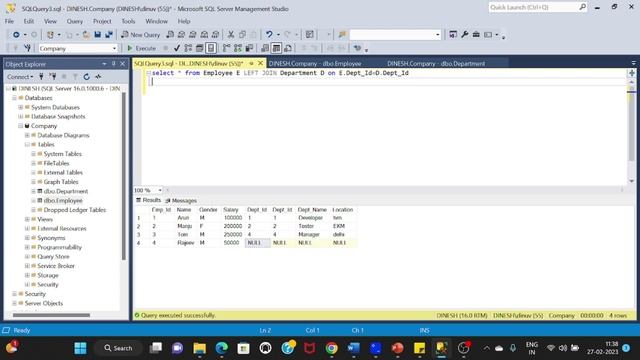
Task: Click the New Query toolbar button
Action: pyautogui.click(x=140, y=35)
